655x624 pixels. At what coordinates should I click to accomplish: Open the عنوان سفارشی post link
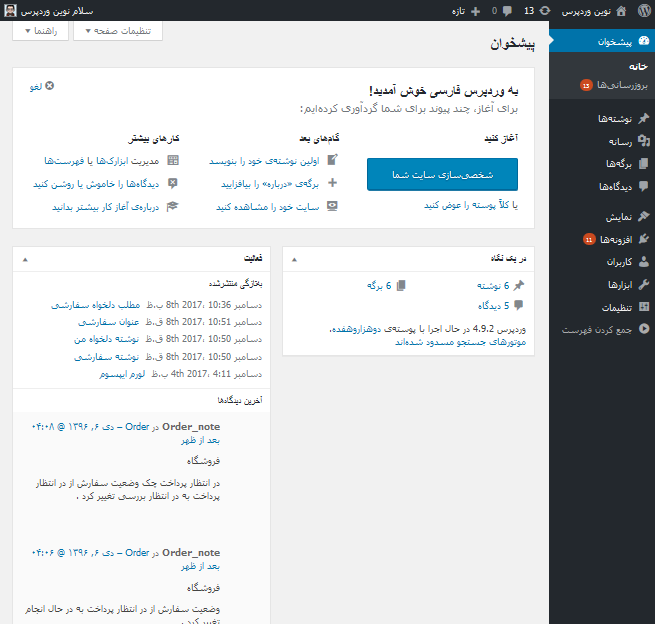(x=108, y=322)
